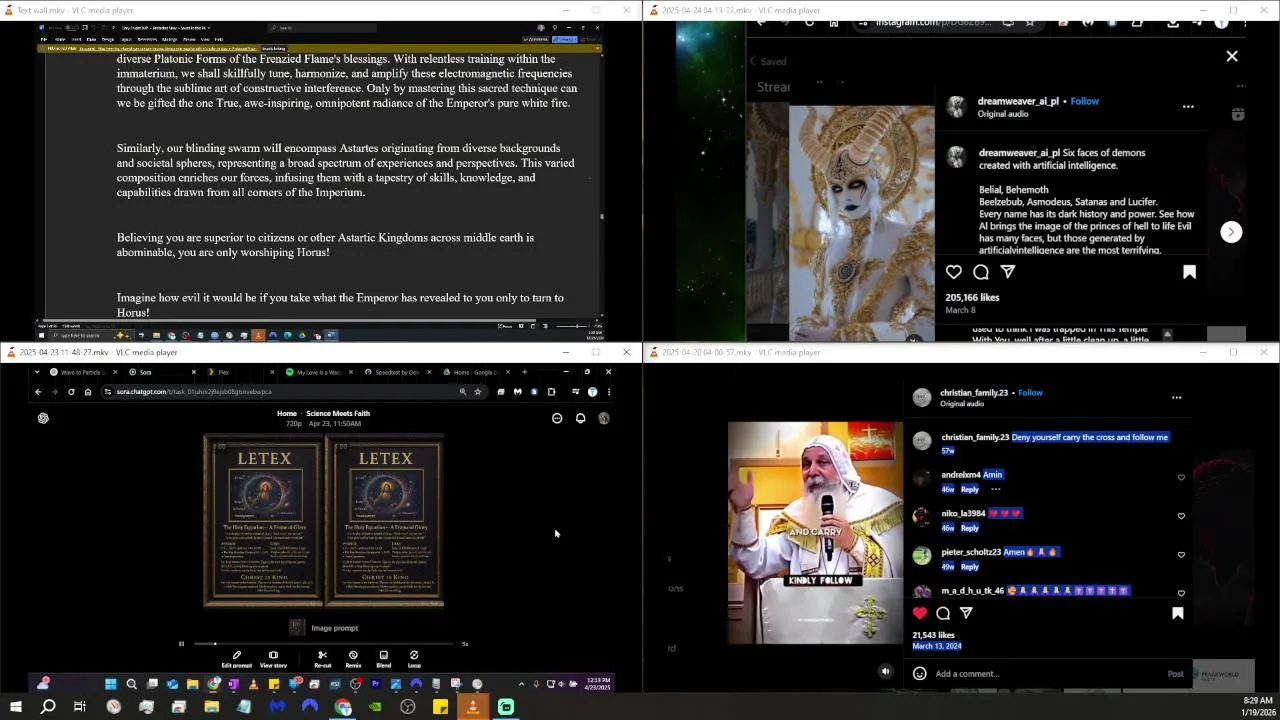The height and width of the screenshot is (720, 1280).
Task: Like the dreamweaver_ai_pl post
Action: [954, 272]
